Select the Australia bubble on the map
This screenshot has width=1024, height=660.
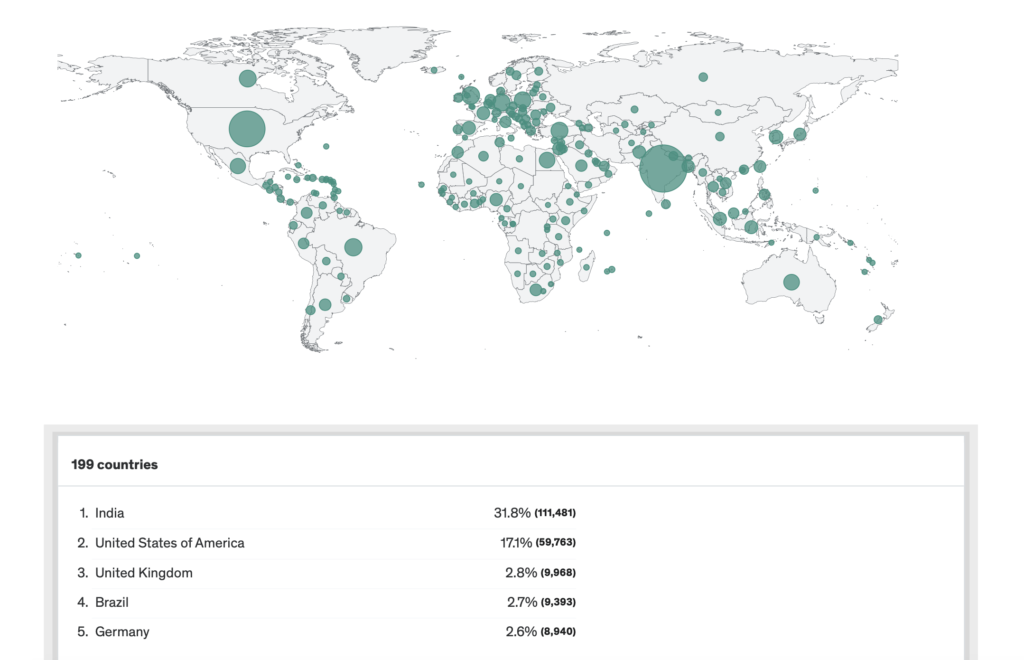tap(791, 282)
